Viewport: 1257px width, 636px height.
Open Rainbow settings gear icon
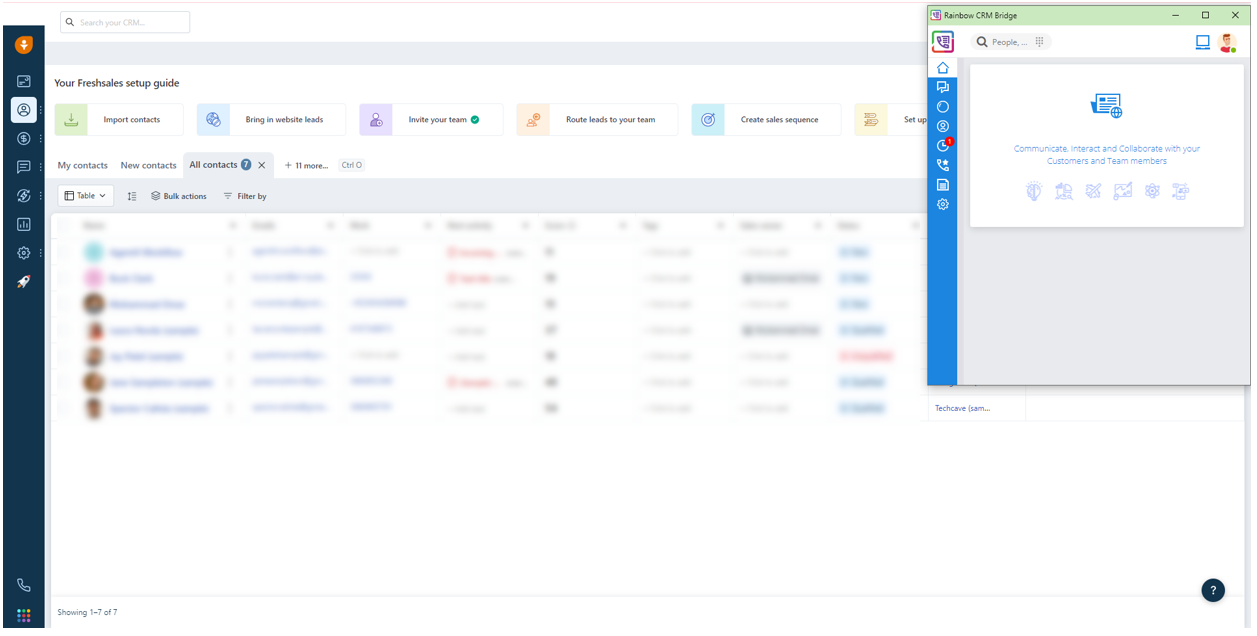pyautogui.click(x=942, y=205)
